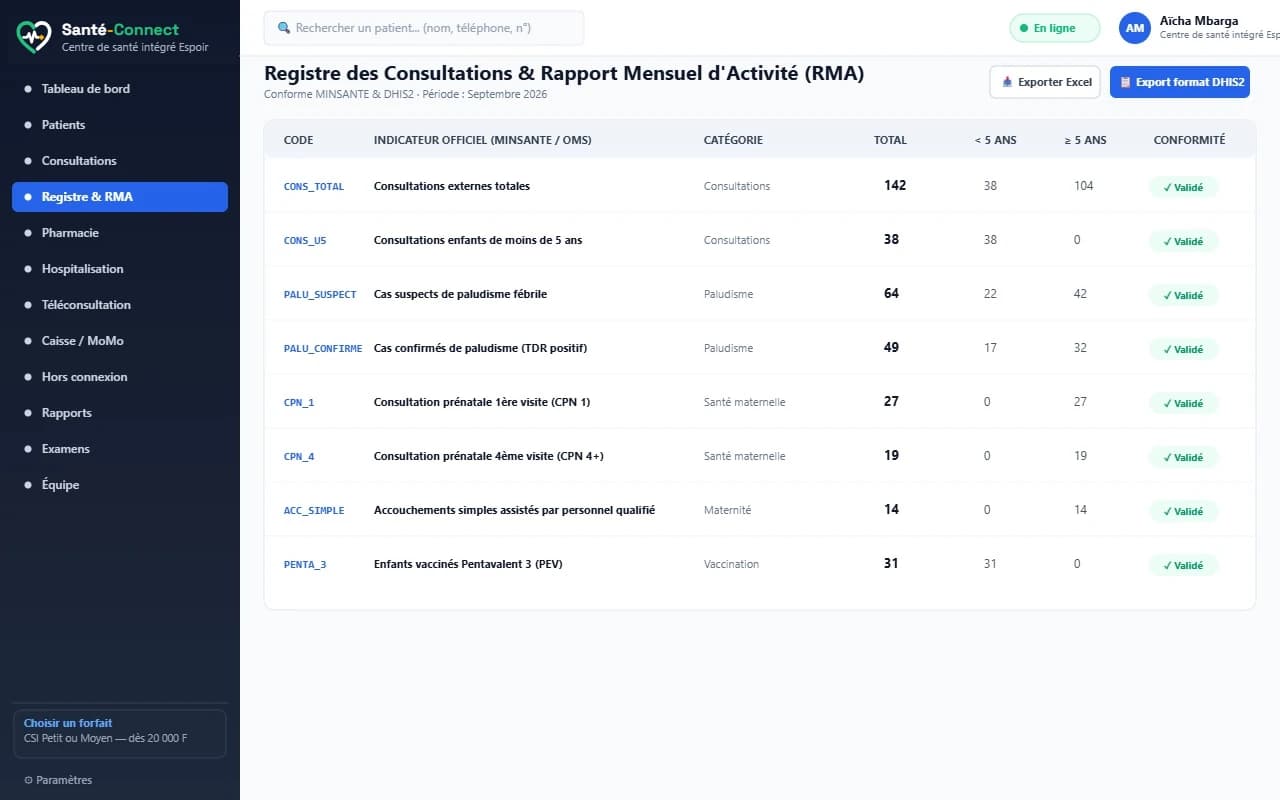Navigate to Hospitalisation
1280x800 pixels.
[x=120, y=269]
